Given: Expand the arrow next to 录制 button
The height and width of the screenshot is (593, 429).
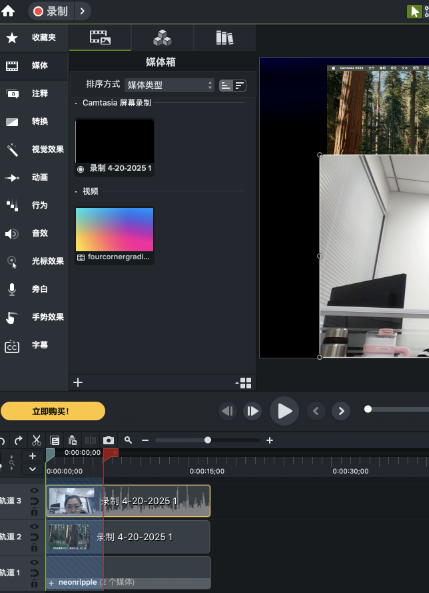Looking at the screenshot, I should tap(82, 11).
